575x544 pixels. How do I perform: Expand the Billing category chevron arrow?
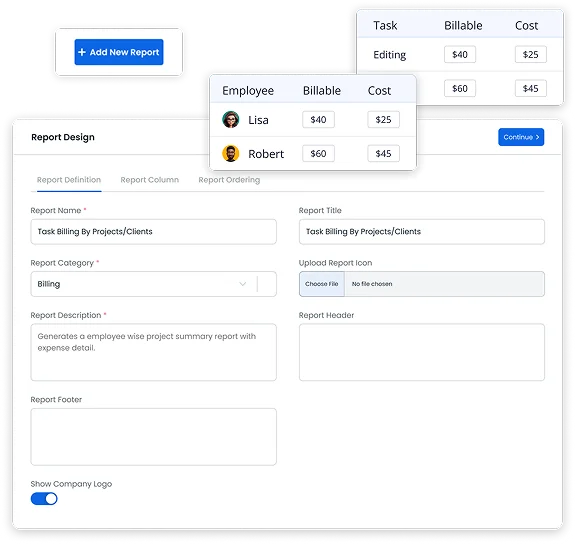click(x=242, y=284)
